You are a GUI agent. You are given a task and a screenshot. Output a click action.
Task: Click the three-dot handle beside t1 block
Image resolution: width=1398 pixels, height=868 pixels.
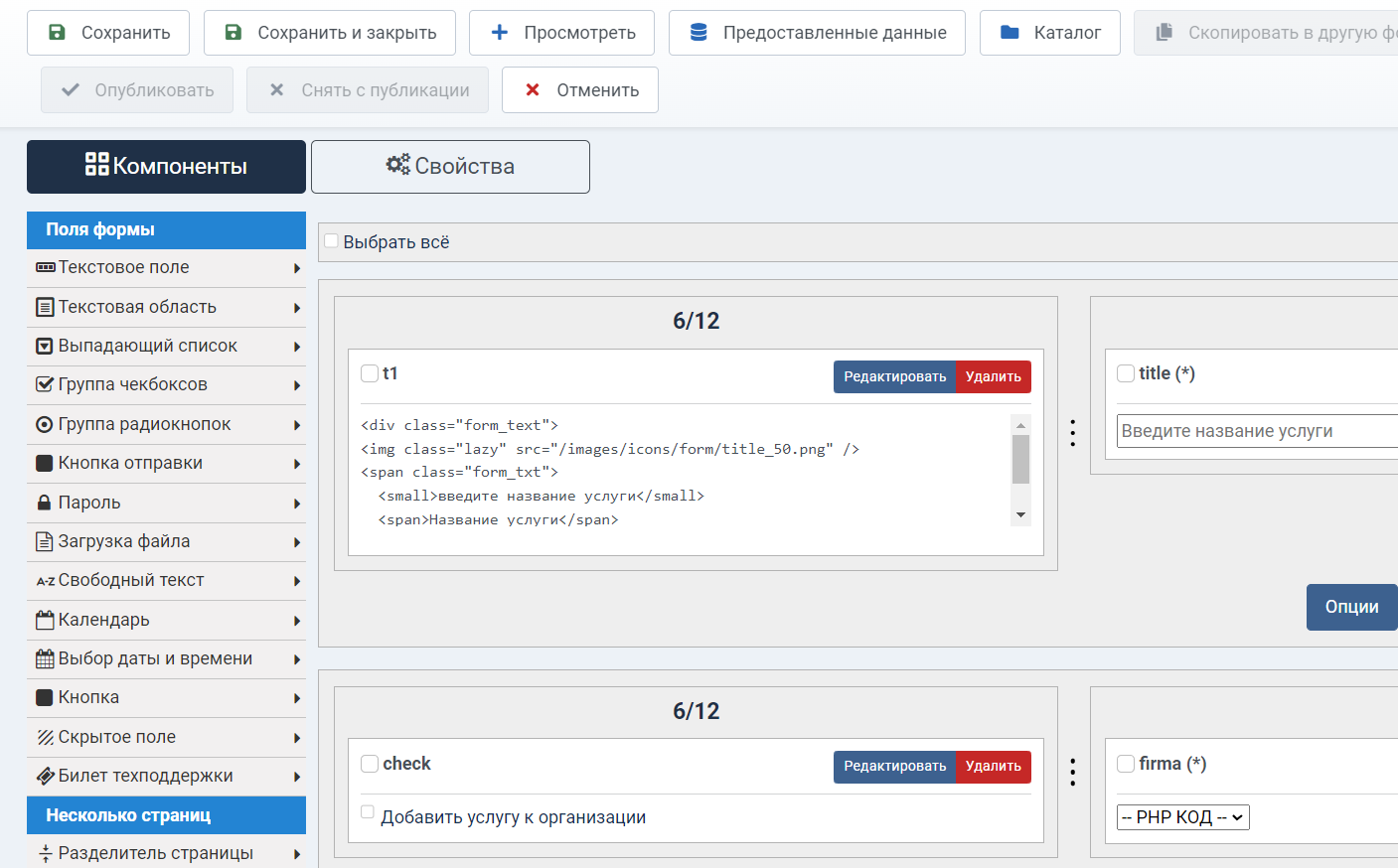(x=1072, y=433)
